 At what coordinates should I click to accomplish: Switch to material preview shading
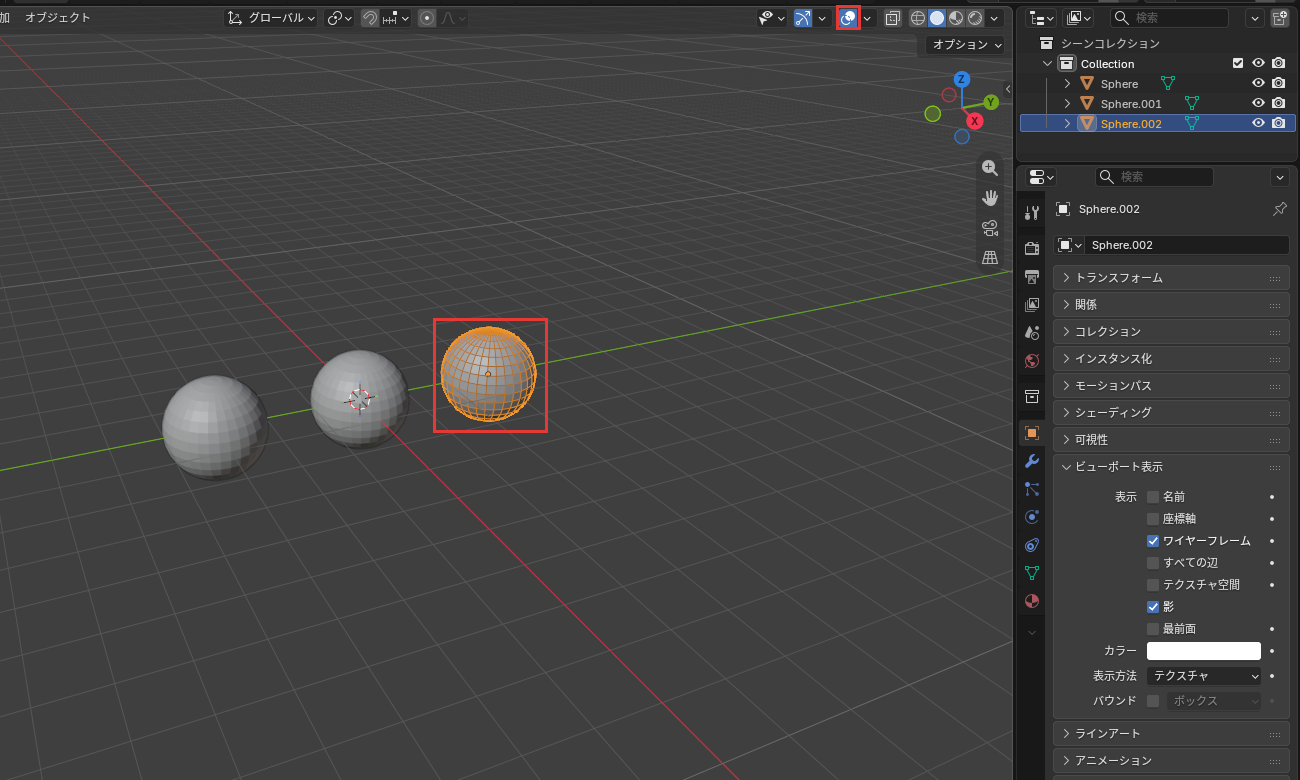[x=955, y=18]
